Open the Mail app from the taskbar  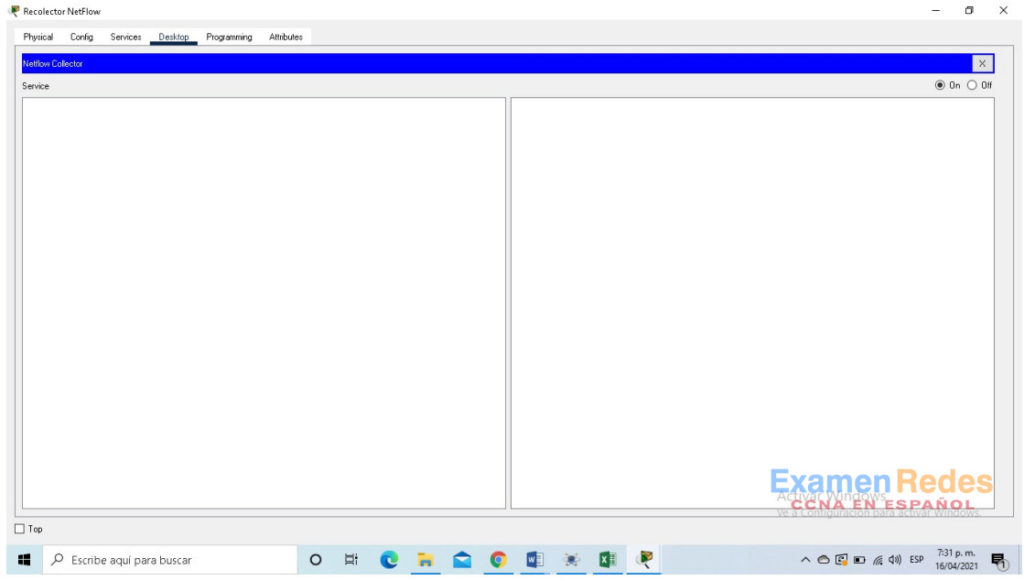[x=461, y=559]
